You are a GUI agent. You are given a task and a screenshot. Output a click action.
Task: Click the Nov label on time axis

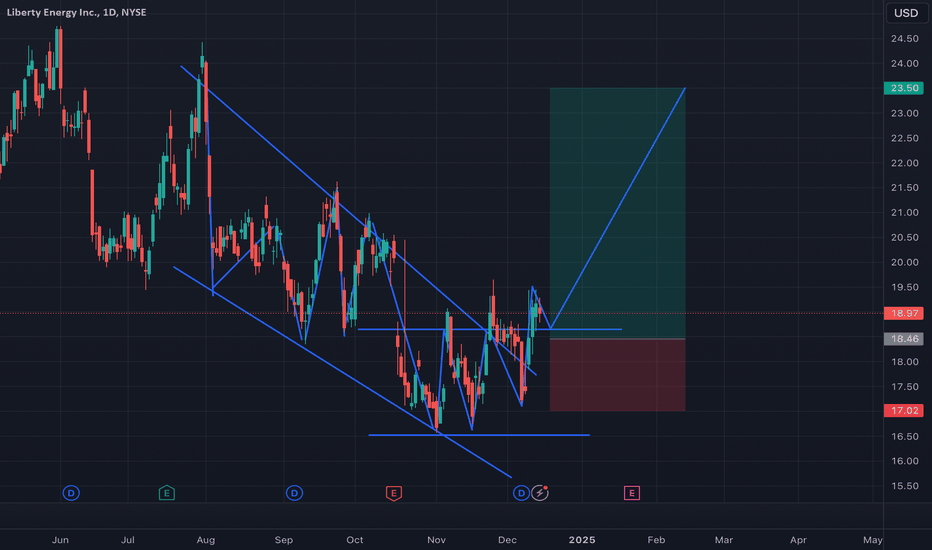click(436, 540)
